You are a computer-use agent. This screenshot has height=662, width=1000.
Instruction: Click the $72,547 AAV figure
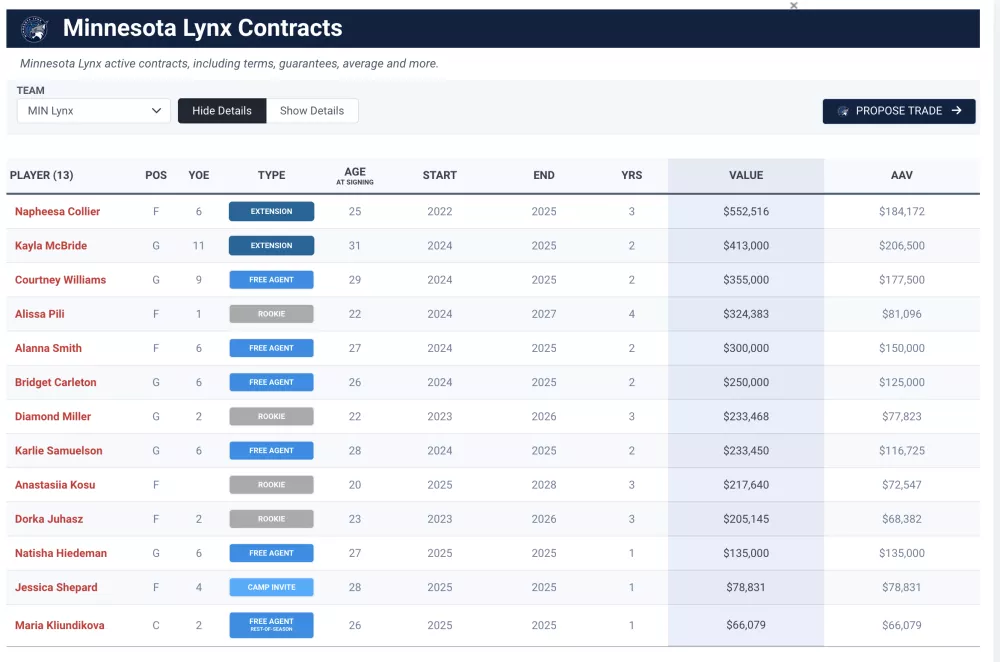point(901,485)
